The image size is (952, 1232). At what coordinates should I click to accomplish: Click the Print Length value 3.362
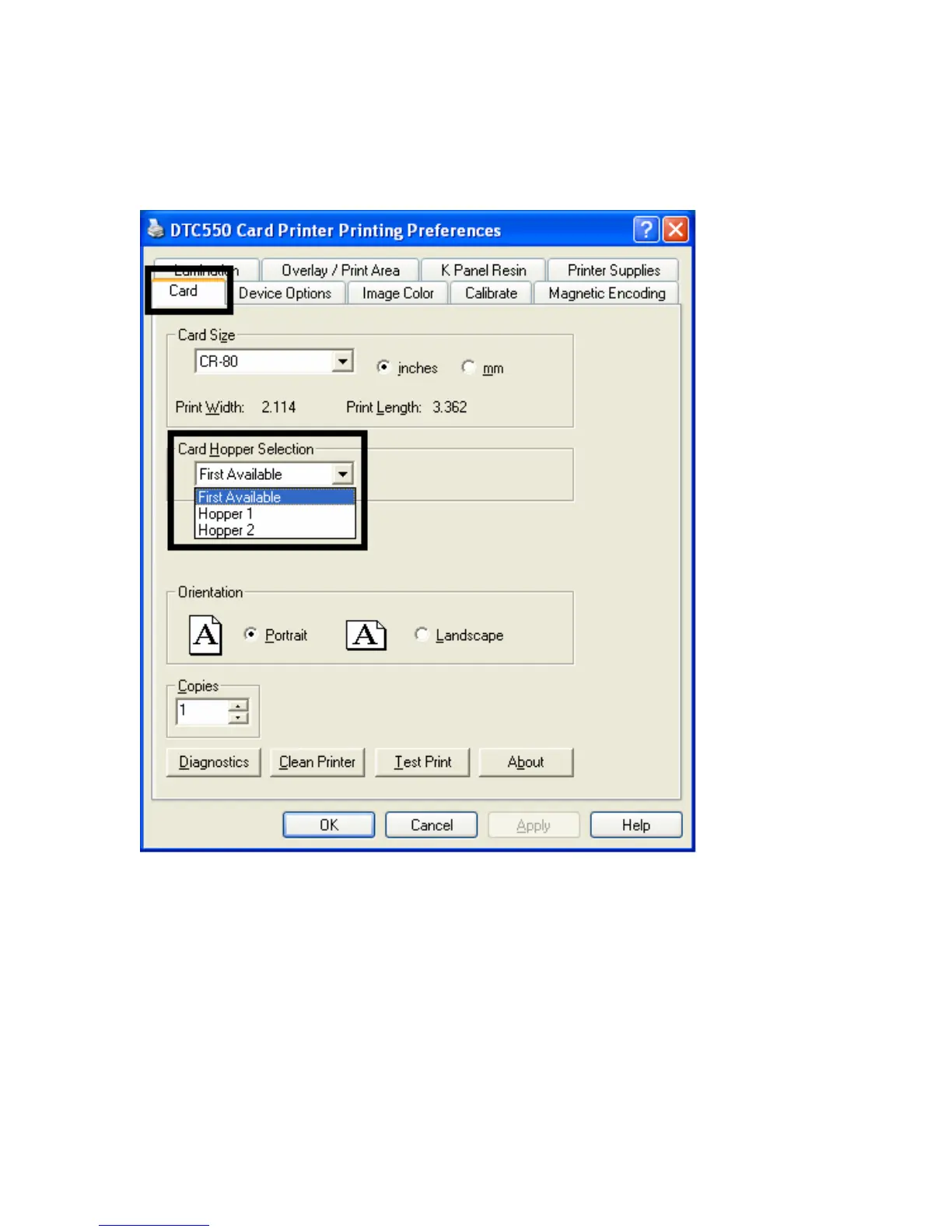click(x=450, y=407)
